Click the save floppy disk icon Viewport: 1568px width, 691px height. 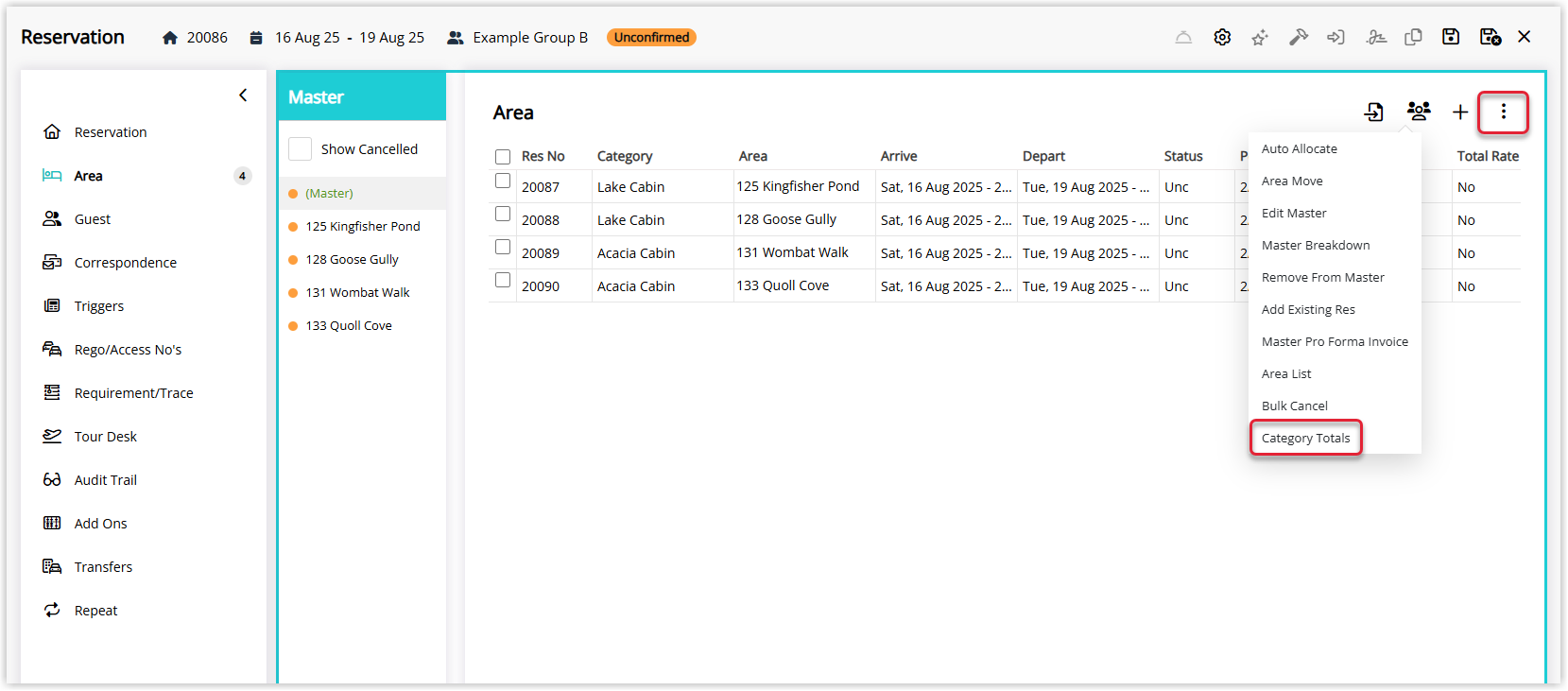[x=1451, y=37]
